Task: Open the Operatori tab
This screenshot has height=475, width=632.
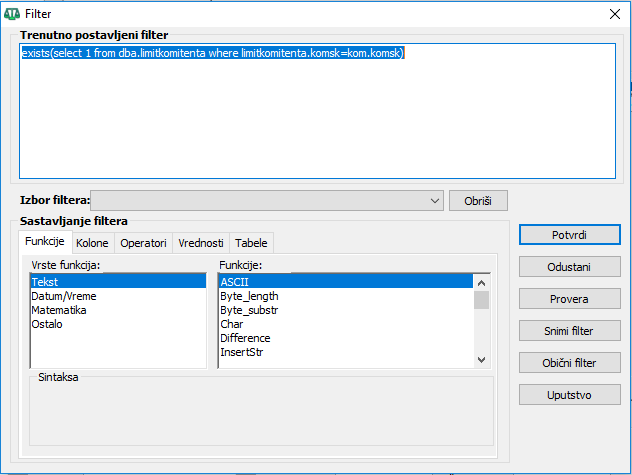Action: point(143,243)
